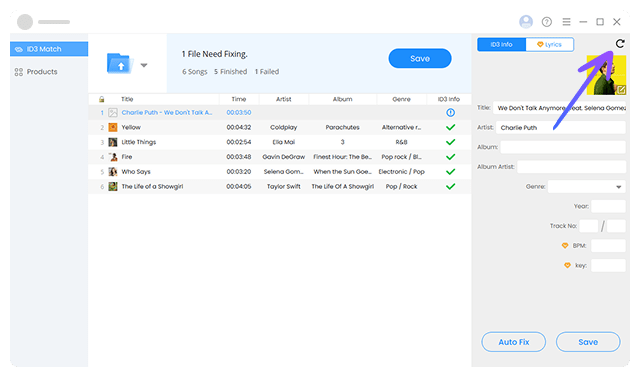Select the Charlie Puth - We Don't Talk row title

[167, 113]
